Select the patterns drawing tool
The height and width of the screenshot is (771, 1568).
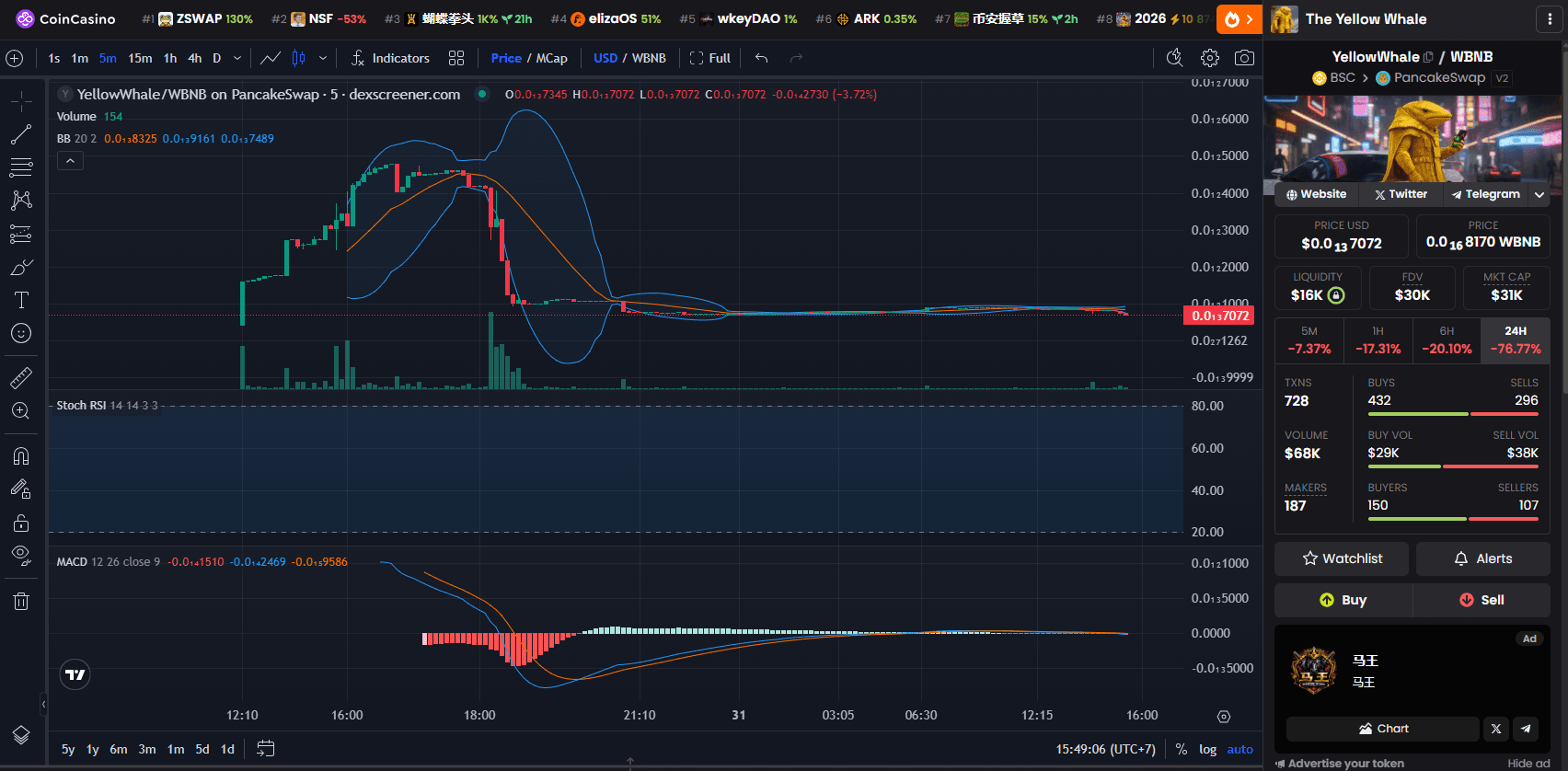click(x=21, y=201)
